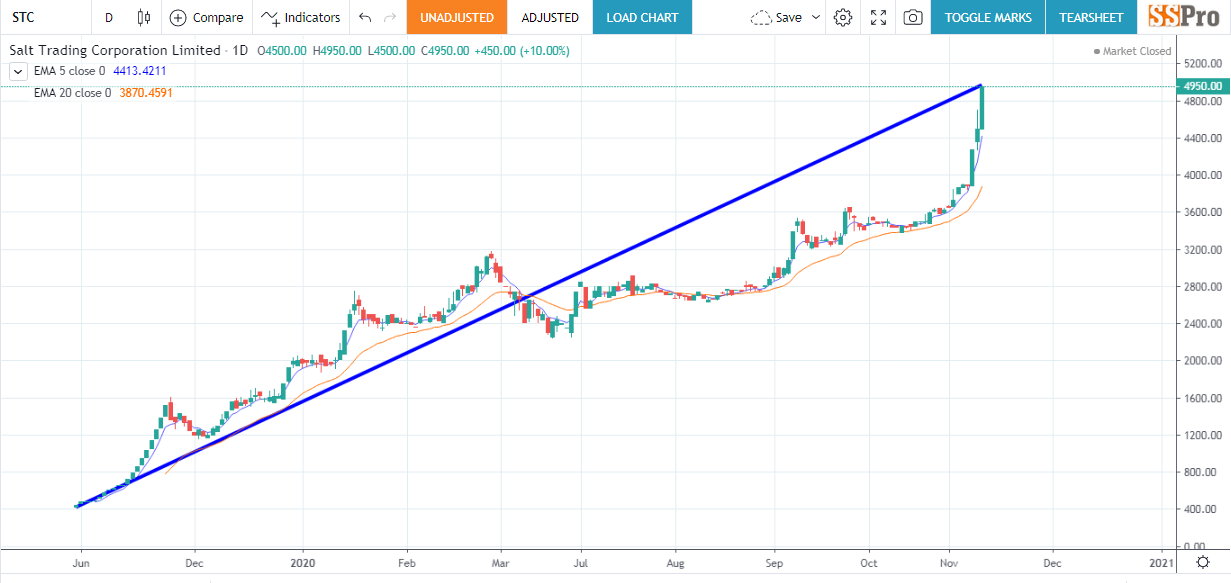Click the LOAD CHART button
The width and height of the screenshot is (1231, 583).
pyautogui.click(x=642, y=17)
